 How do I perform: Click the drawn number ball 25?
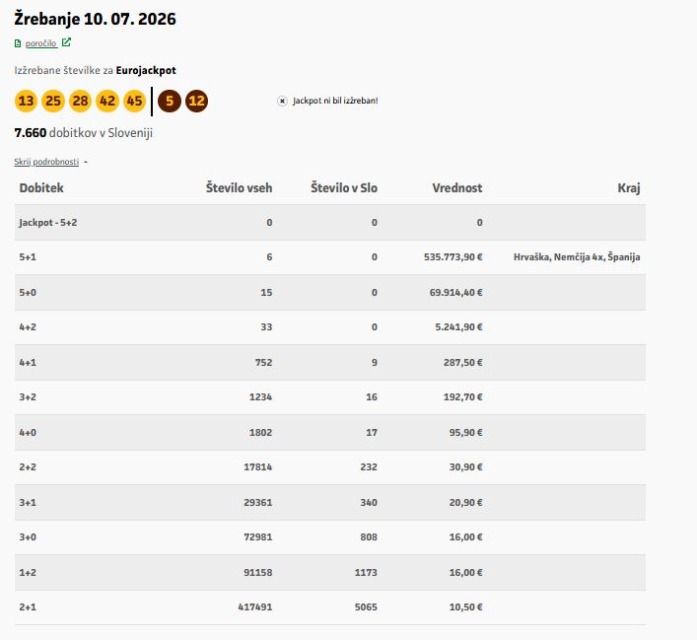click(53, 101)
